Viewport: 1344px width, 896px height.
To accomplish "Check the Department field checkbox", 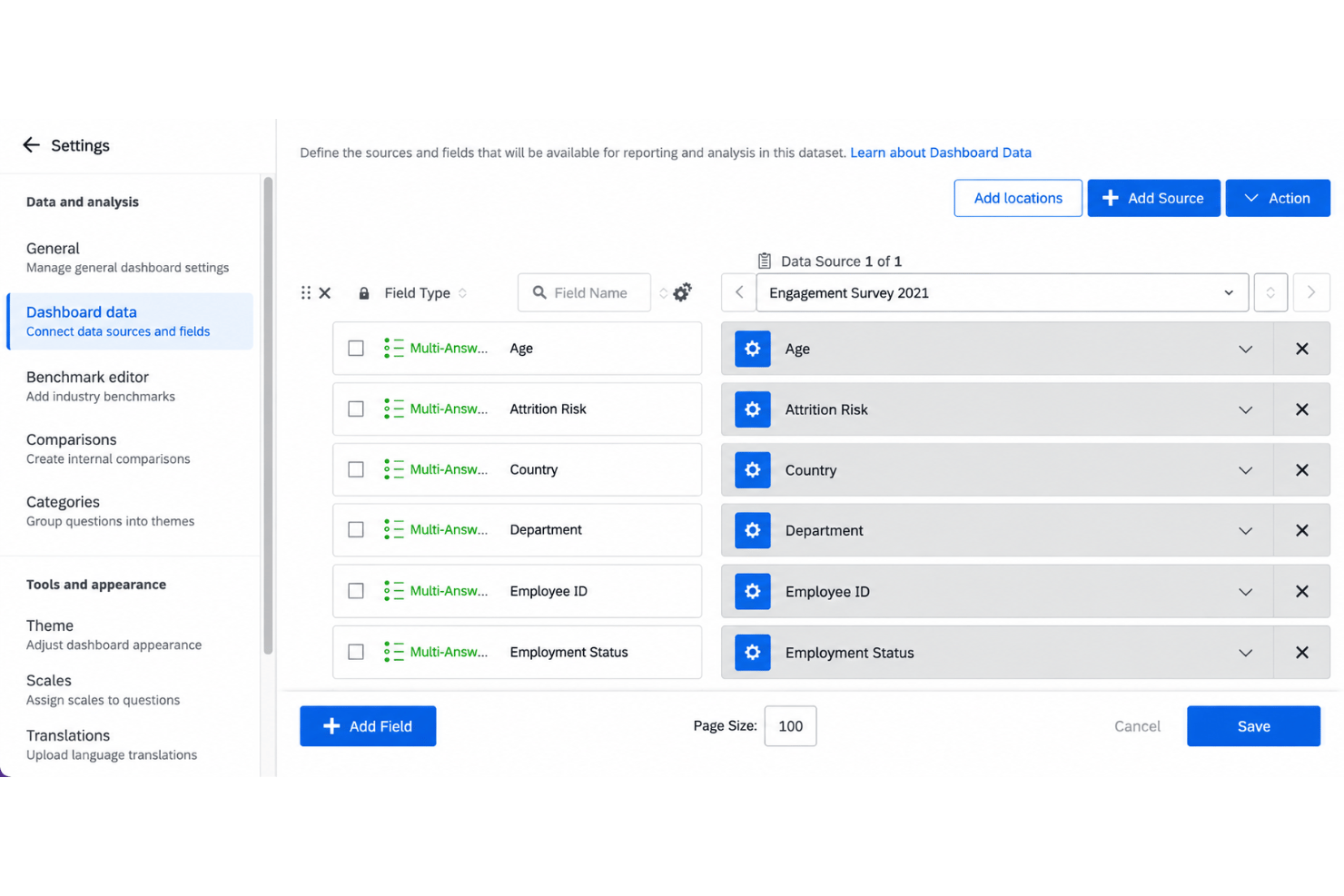I will point(356,530).
